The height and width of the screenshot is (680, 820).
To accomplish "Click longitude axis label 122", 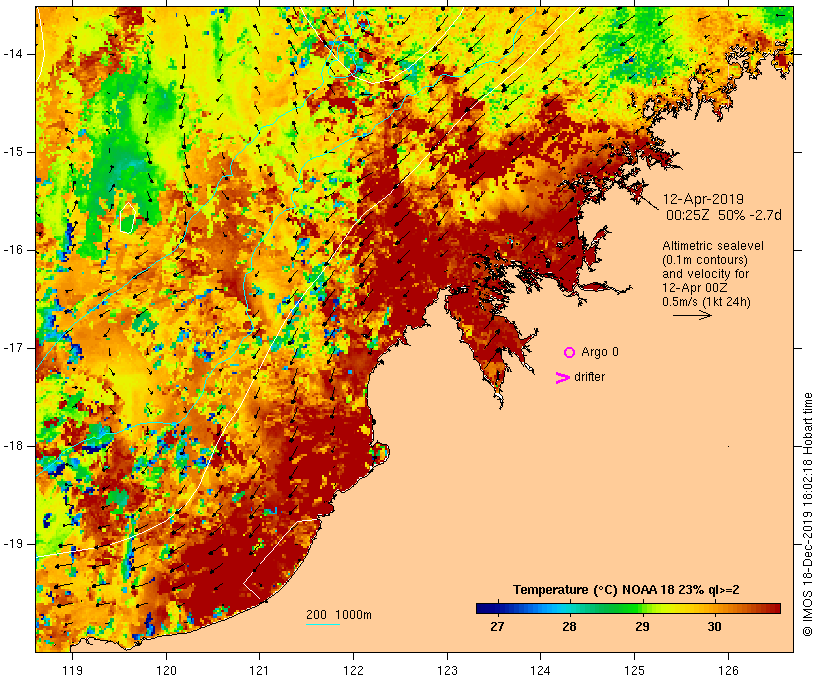I will click(354, 670).
